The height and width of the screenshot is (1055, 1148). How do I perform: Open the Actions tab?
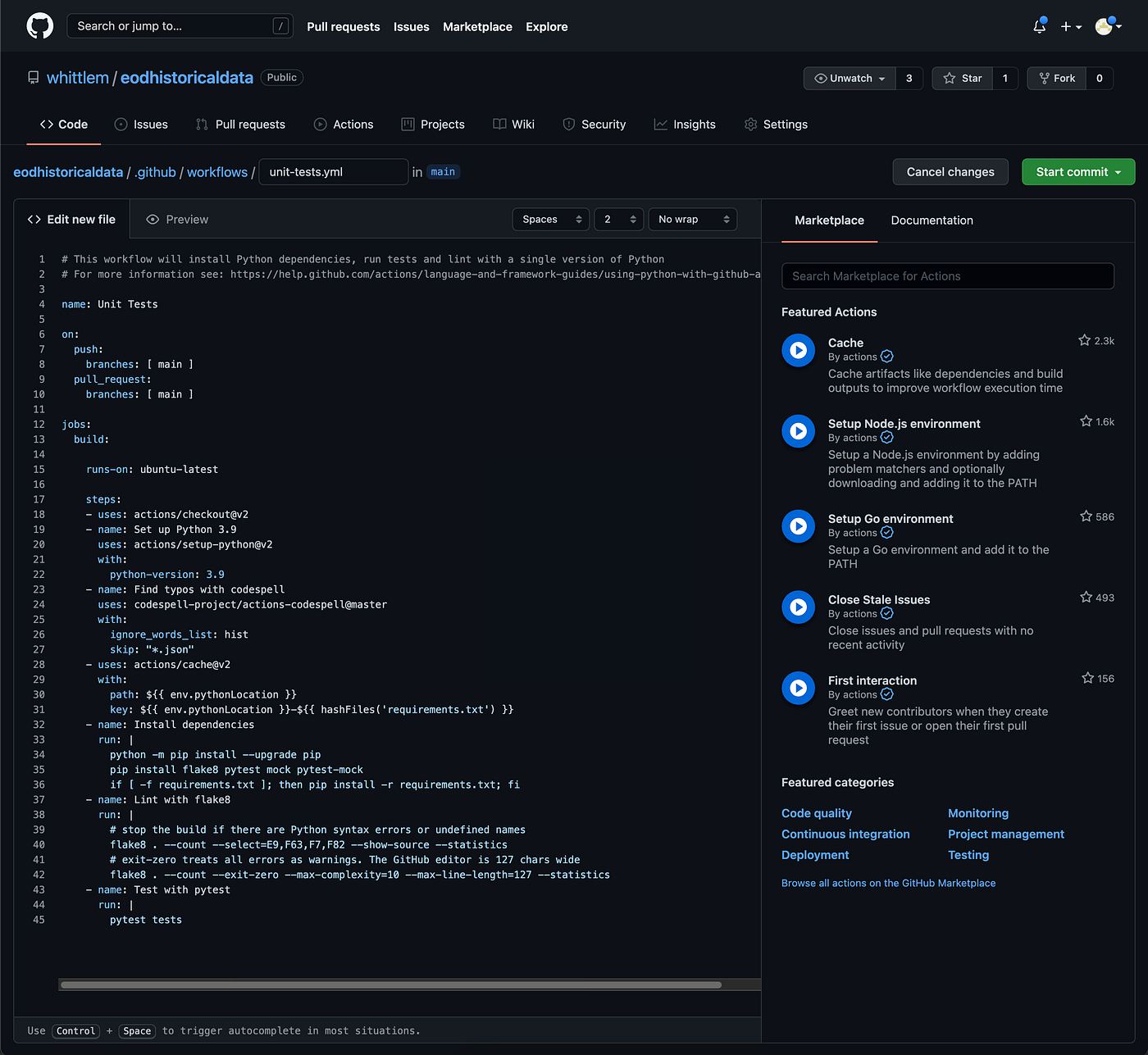[x=344, y=125]
